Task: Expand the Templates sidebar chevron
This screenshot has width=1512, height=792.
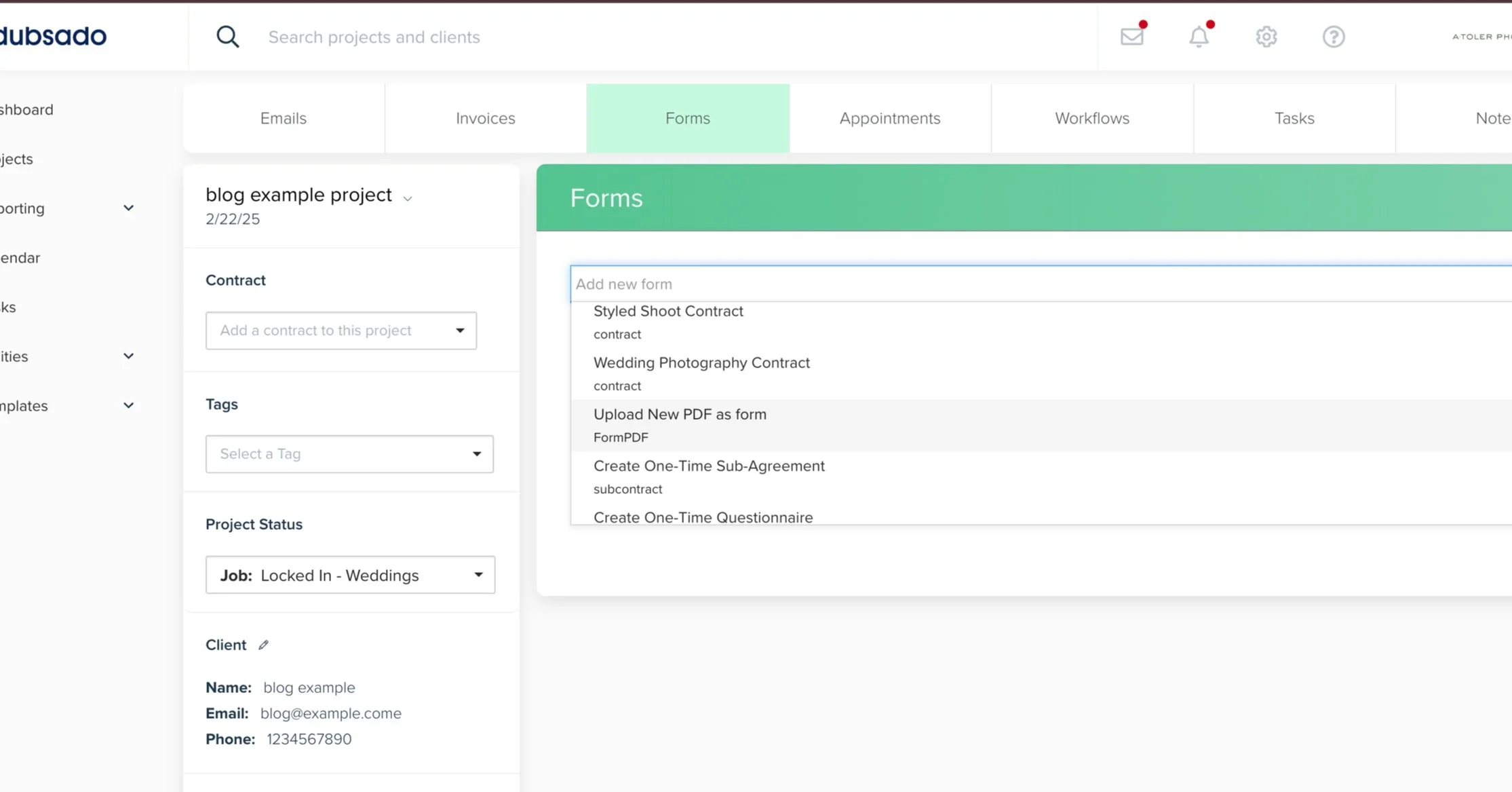Action: tap(128, 406)
